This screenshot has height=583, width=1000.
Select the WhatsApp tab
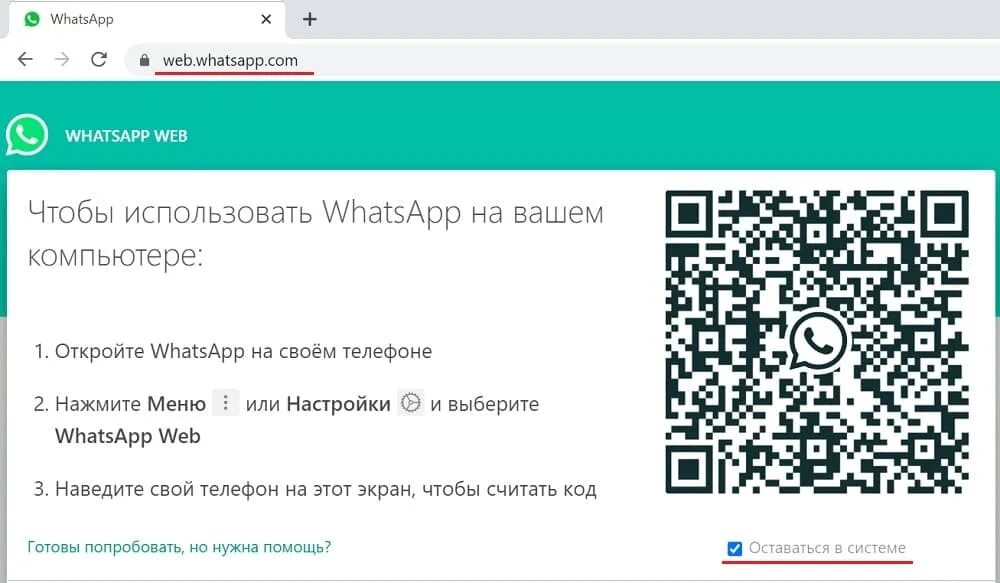coord(147,19)
